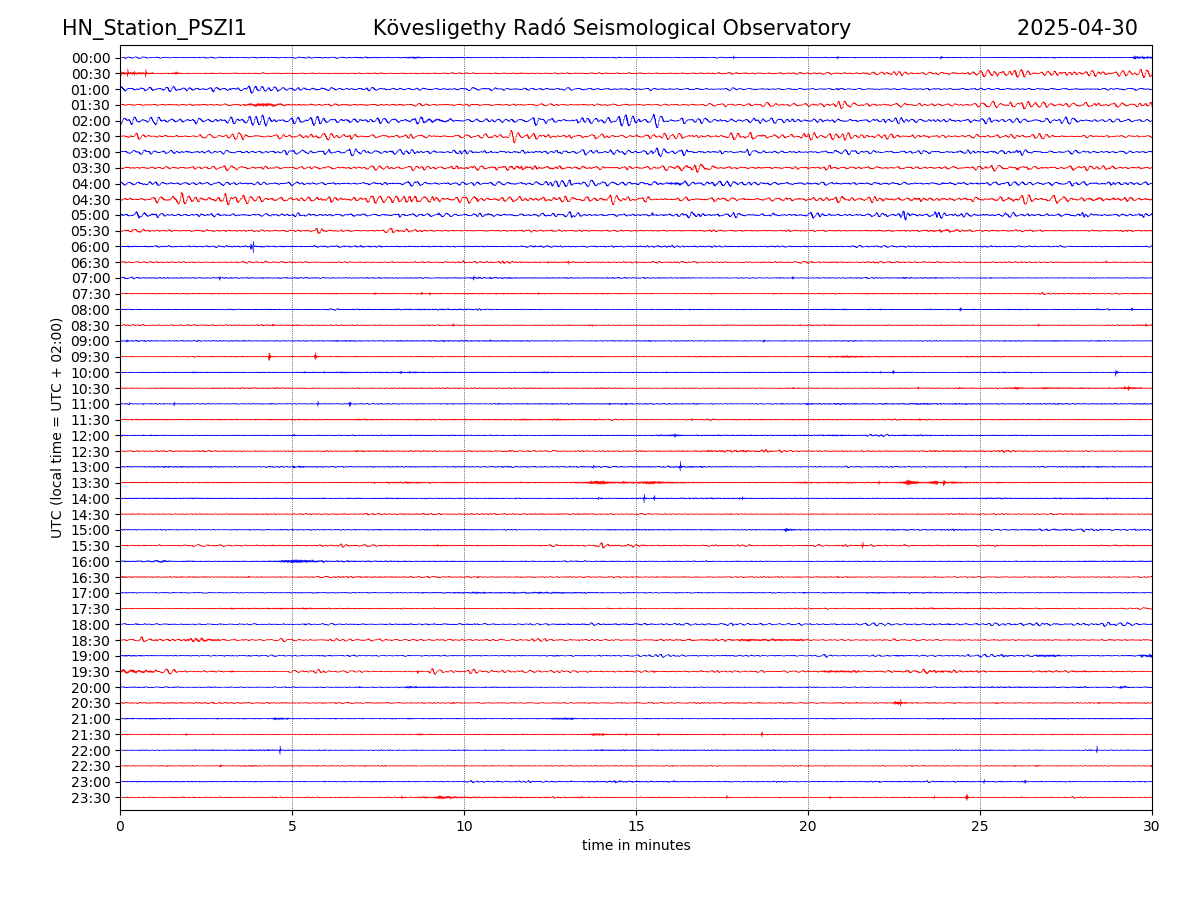Select the 2025-04-30 date label
Screen dimensions: 1200x900
pos(1077,28)
